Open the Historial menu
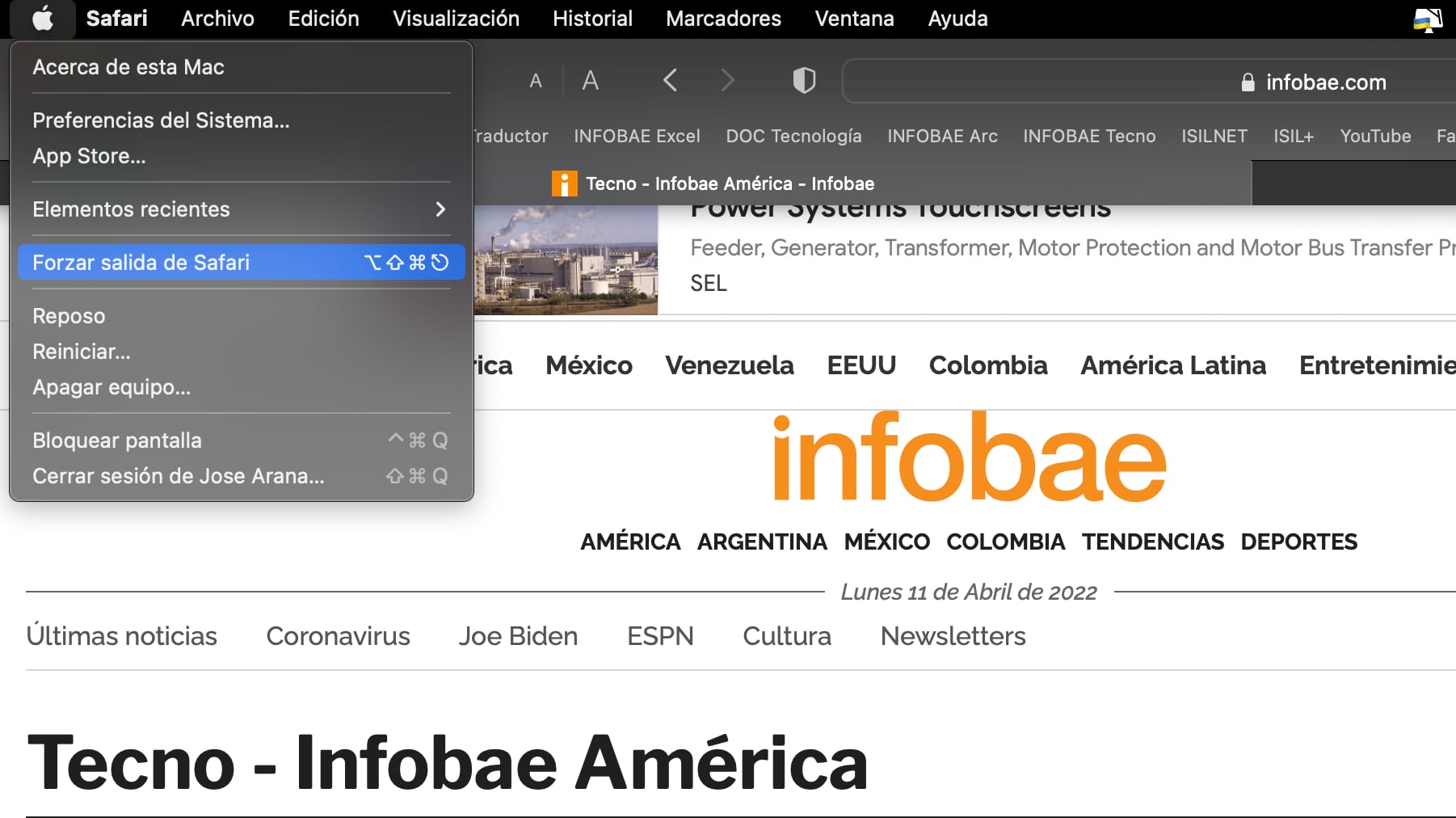1456x818 pixels. 592,19
